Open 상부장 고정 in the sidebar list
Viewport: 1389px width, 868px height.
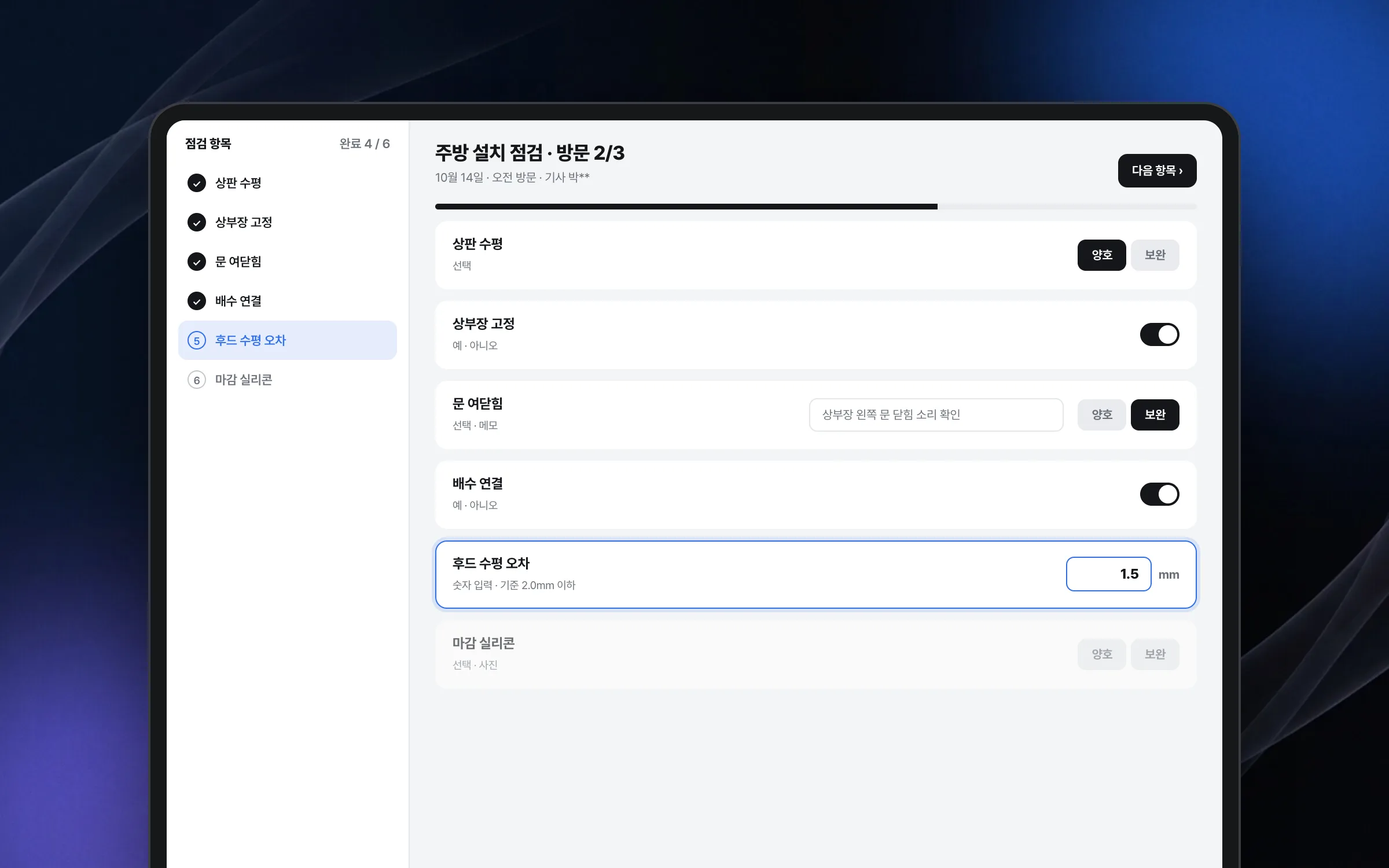288,222
